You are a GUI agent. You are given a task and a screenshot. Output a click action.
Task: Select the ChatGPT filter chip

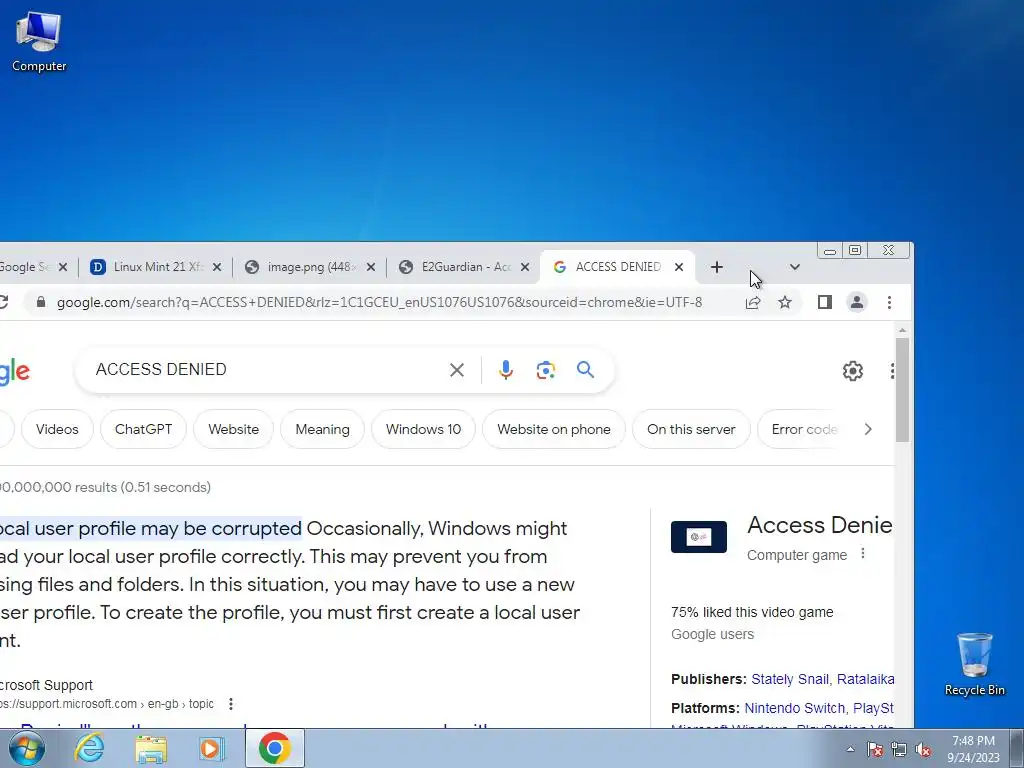pyautogui.click(x=144, y=429)
